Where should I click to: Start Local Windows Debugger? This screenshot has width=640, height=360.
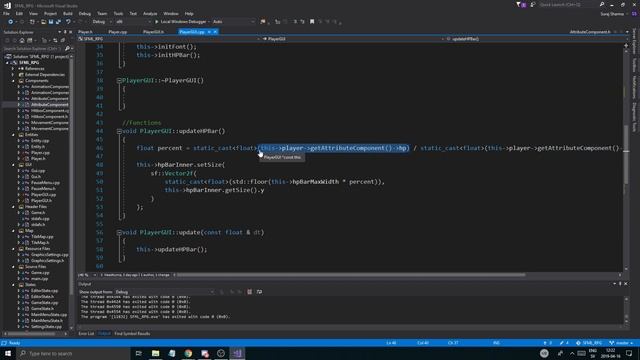tap(181, 22)
